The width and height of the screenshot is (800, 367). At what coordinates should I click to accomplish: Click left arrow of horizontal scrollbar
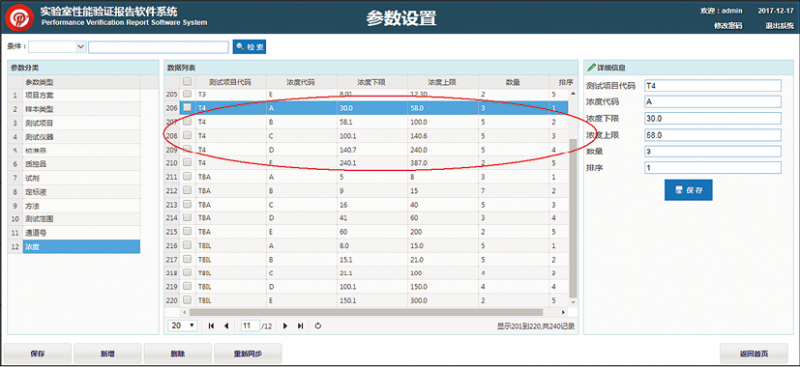pos(185,312)
